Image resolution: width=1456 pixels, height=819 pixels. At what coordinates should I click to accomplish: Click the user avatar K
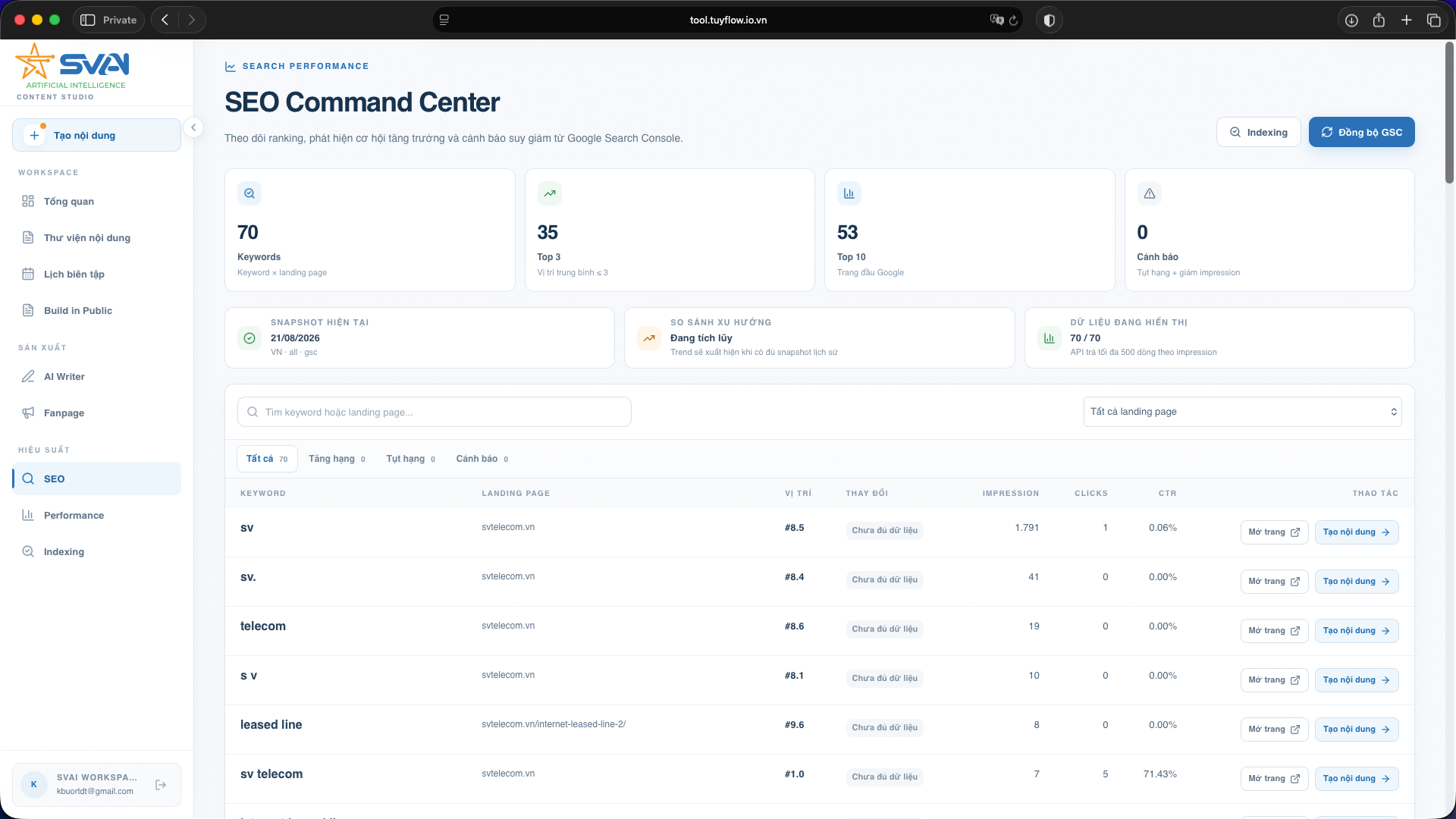34,784
